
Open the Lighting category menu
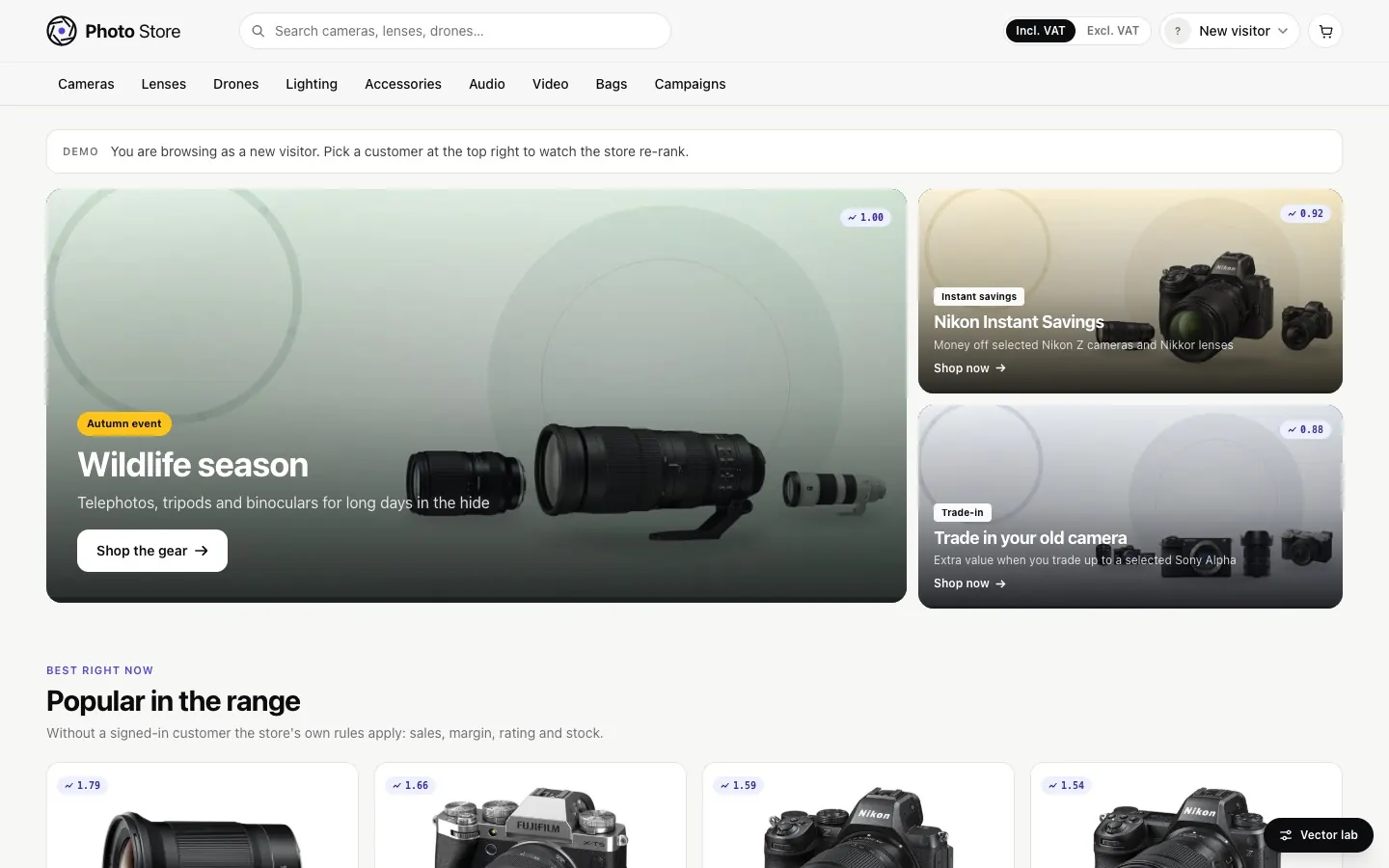pos(312,84)
